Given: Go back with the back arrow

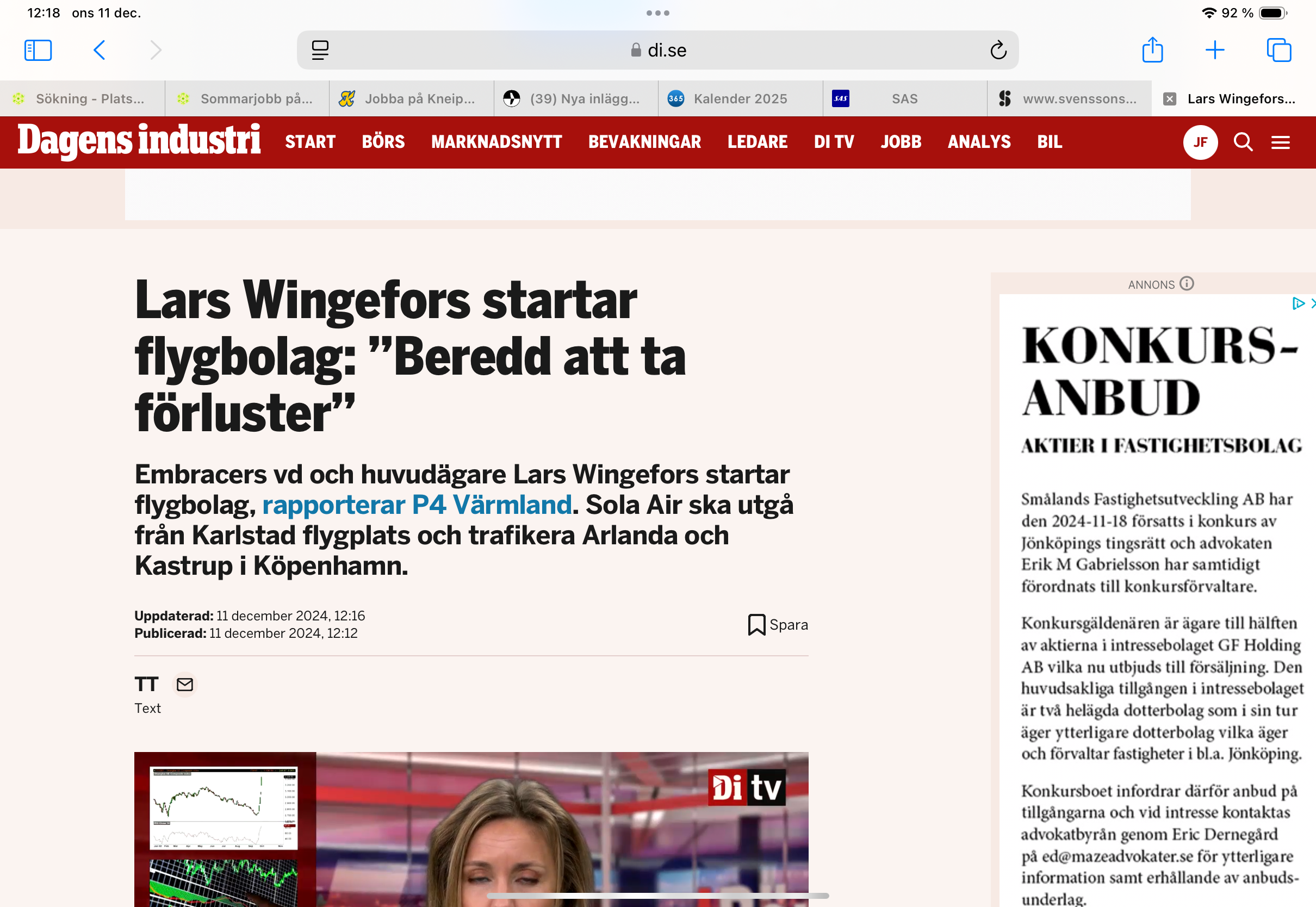Looking at the screenshot, I should click(100, 50).
